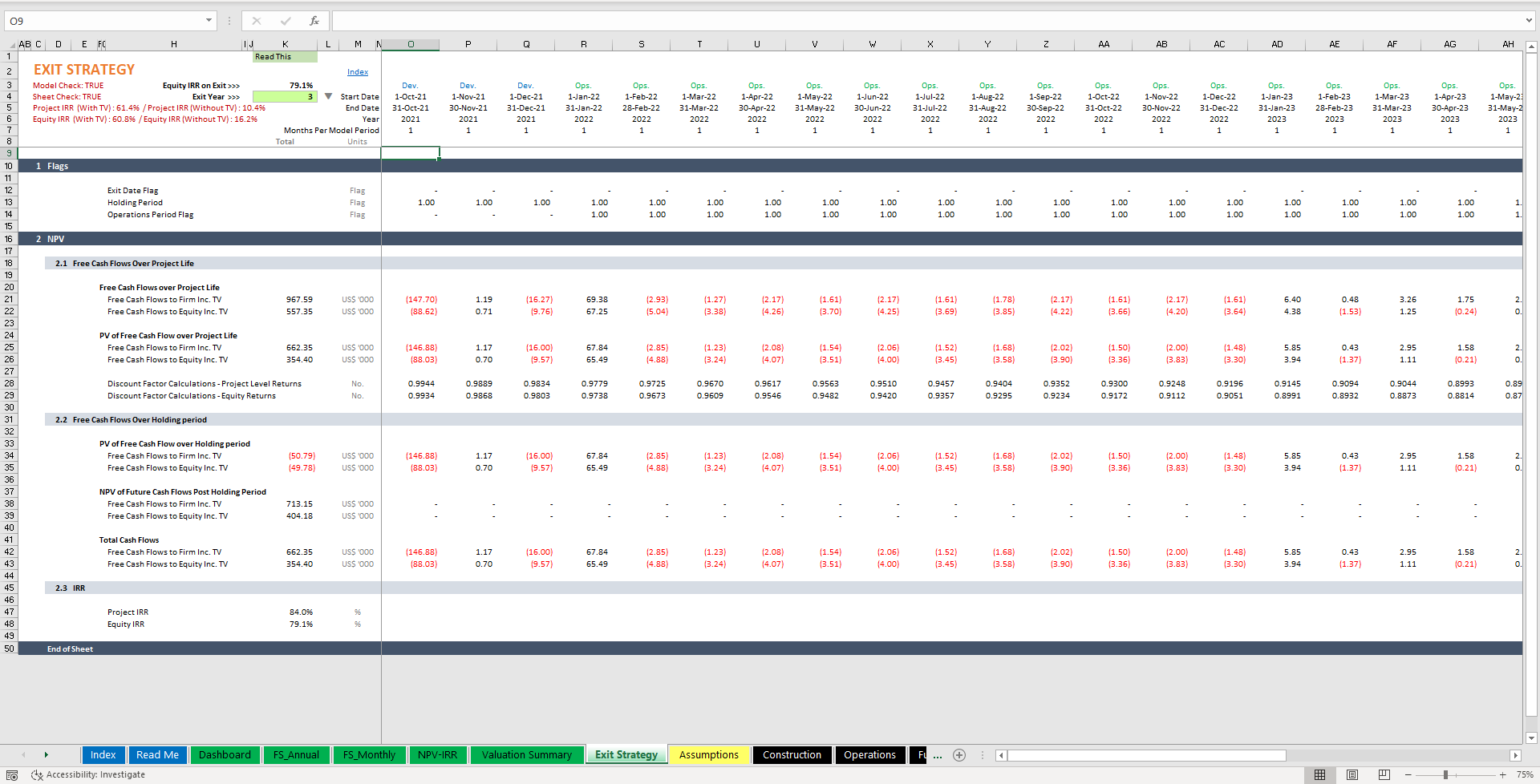1540x784 pixels.
Task: Click the macro recording icon in the status bar
Action: 12,774
